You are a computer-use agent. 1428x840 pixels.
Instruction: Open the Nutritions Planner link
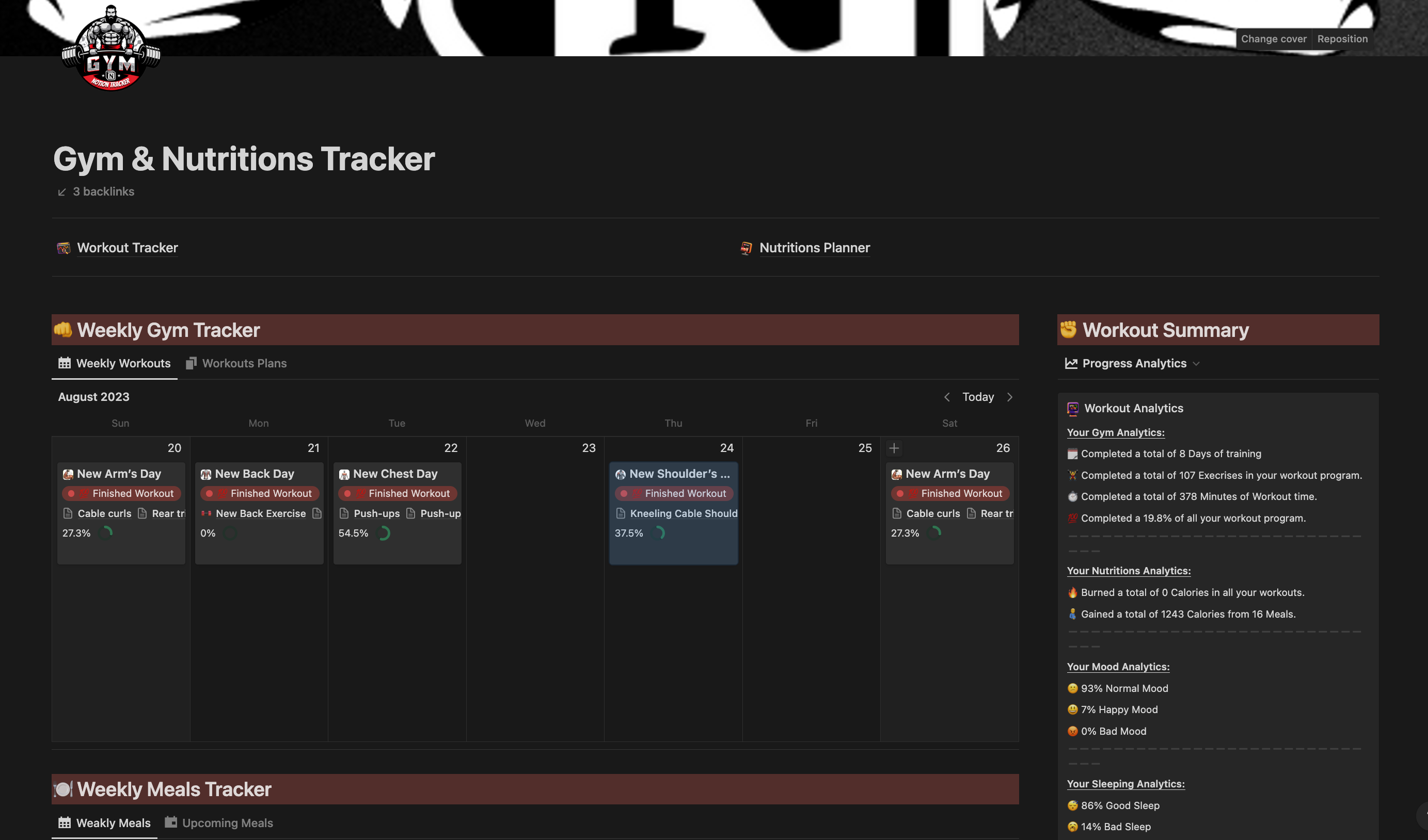814,248
